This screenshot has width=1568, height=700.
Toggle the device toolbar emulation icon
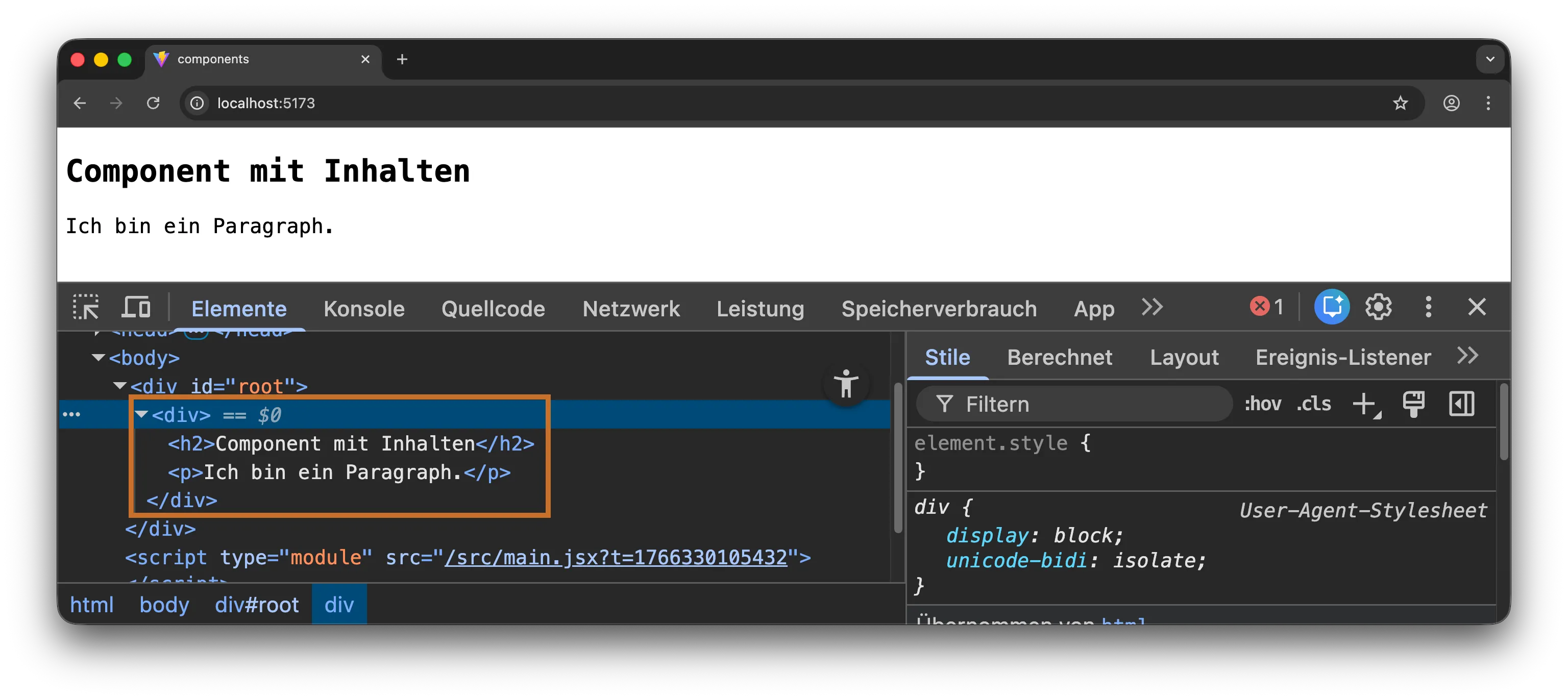tap(136, 308)
